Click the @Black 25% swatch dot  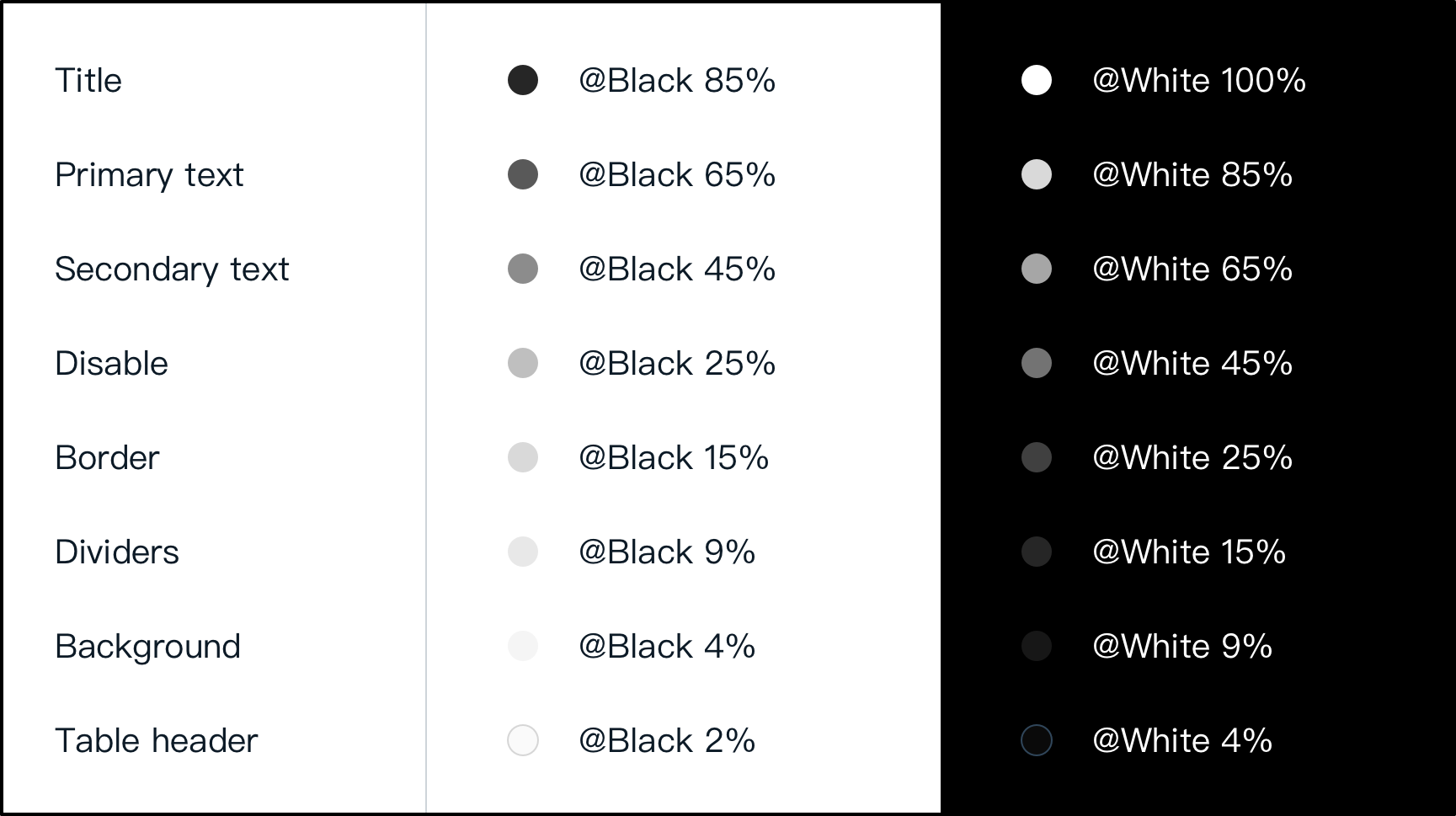[523, 363]
